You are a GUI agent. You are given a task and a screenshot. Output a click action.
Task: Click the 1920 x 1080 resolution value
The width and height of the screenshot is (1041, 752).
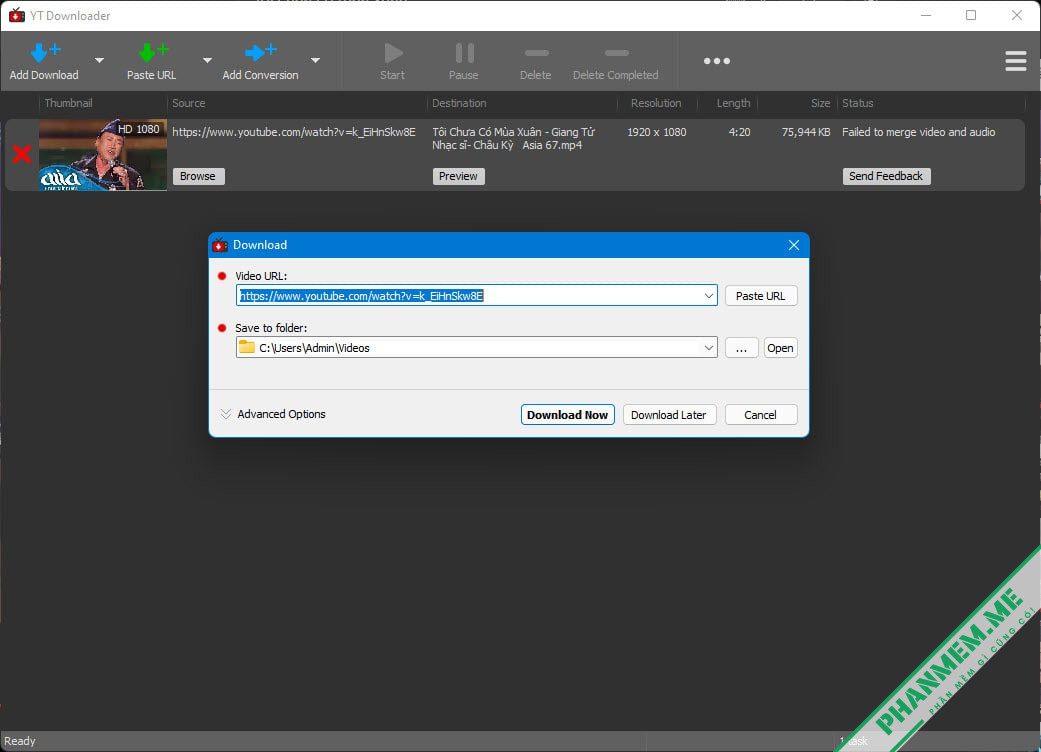pyautogui.click(x=657, y=132)
